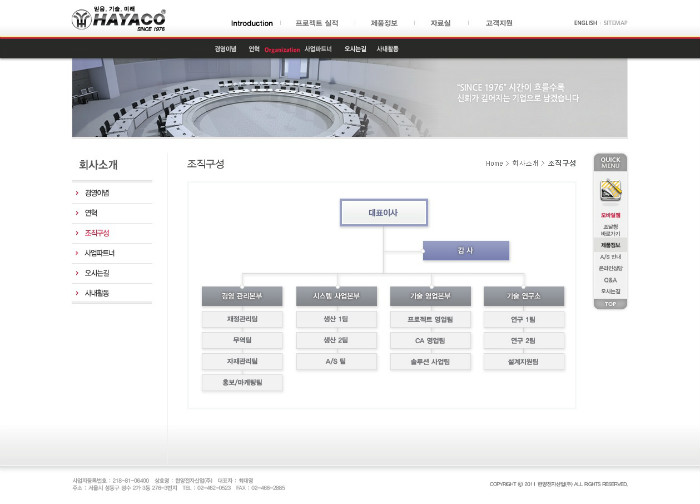Screen dimensions: 700x504
Task: Click the QUICK MENU header
Action: tap(610, 162)
